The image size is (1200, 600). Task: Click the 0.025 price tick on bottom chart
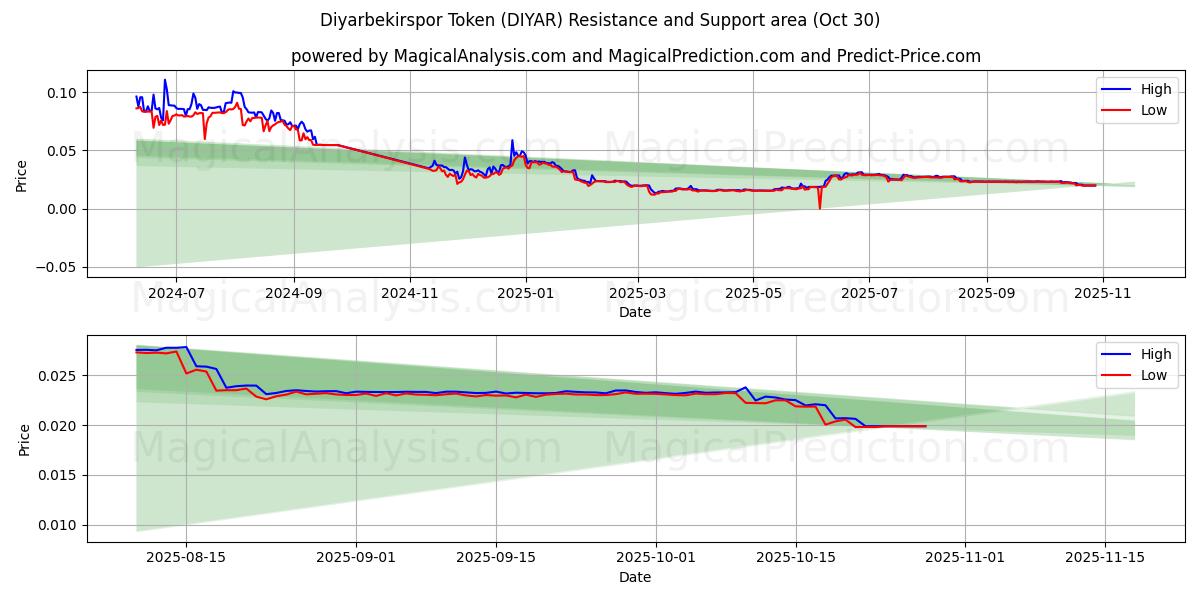(58, 376)
